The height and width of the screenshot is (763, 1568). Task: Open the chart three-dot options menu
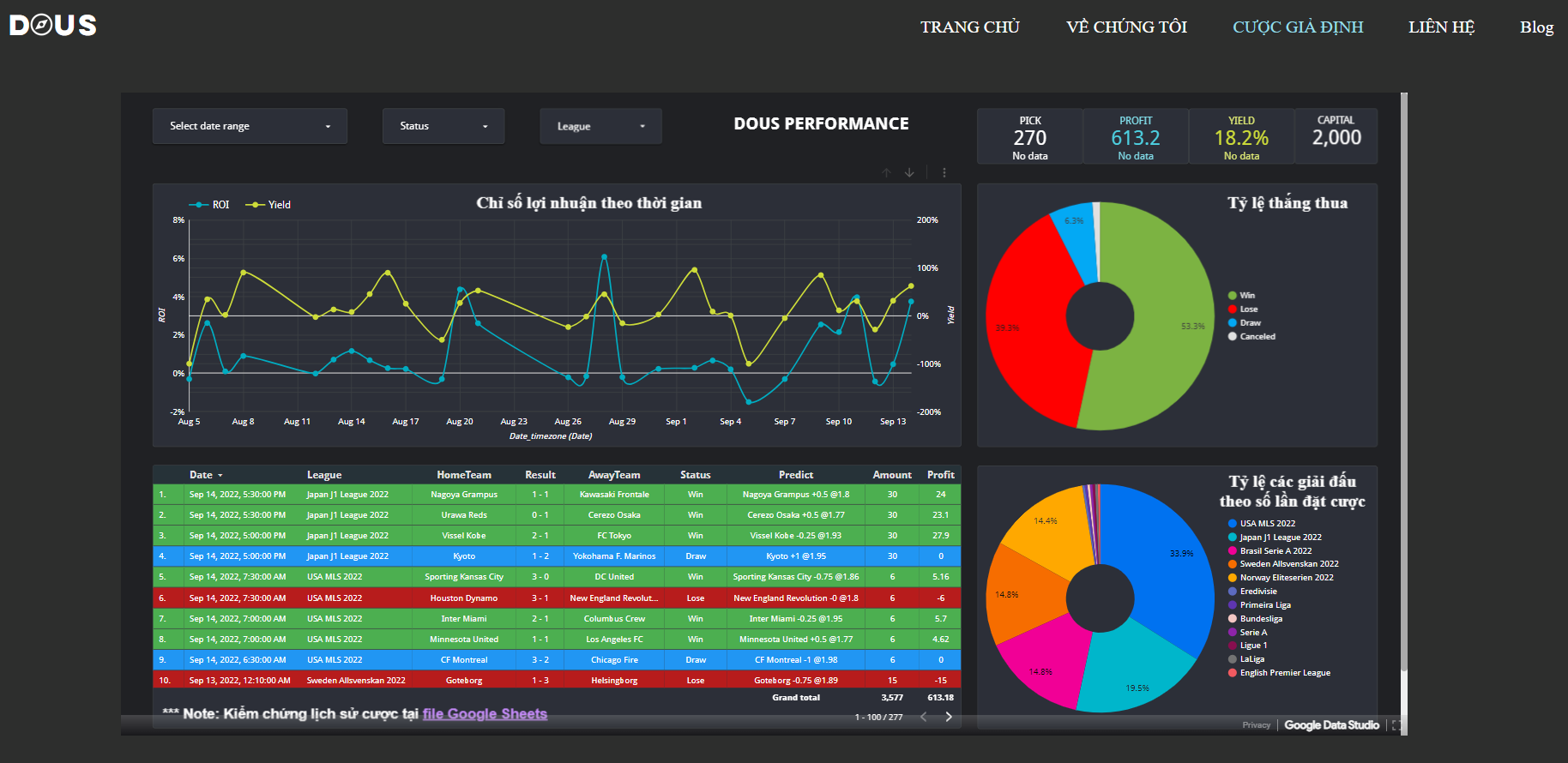pos(944,172)
